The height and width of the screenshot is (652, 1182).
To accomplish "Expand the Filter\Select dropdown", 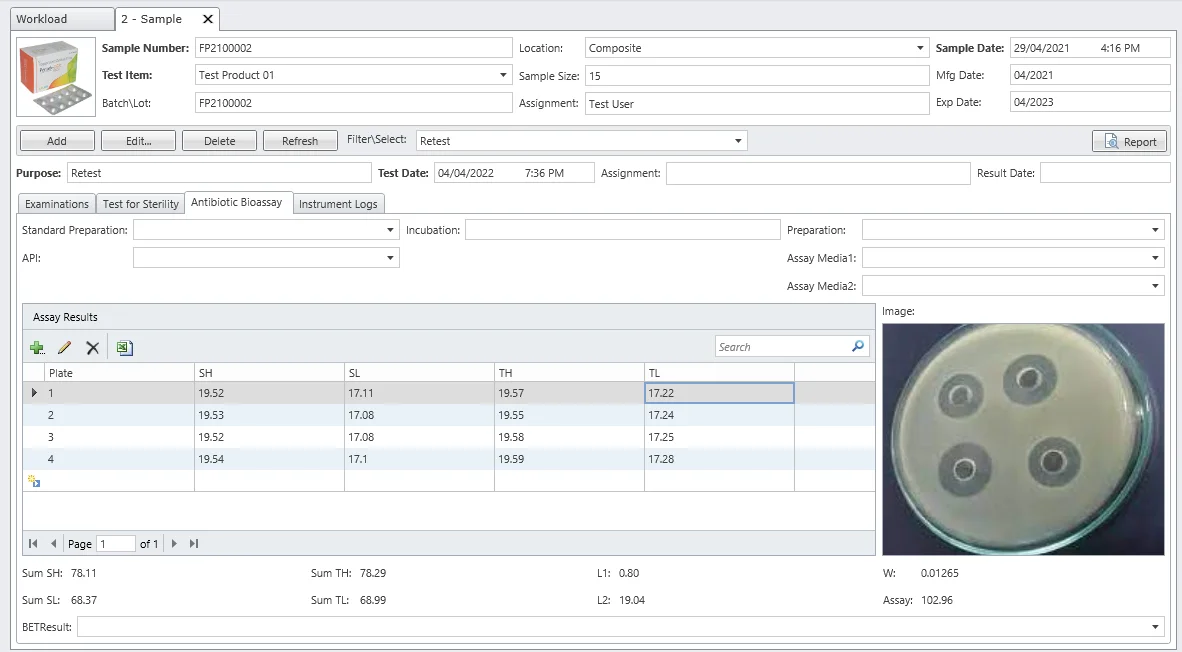I will click(x=738, y=141).
